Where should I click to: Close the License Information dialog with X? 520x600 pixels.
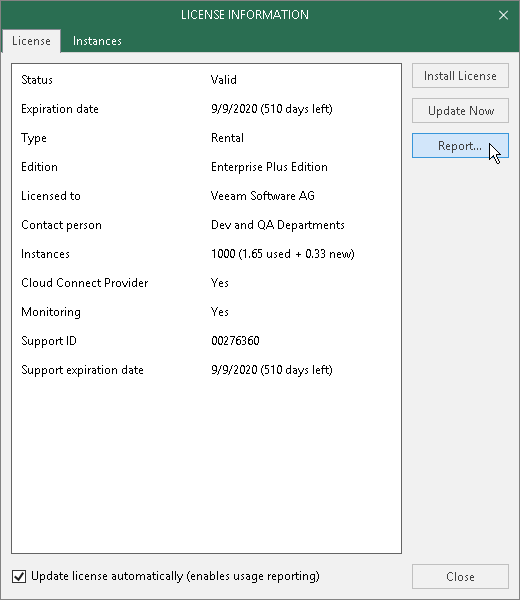click(503, 15)
